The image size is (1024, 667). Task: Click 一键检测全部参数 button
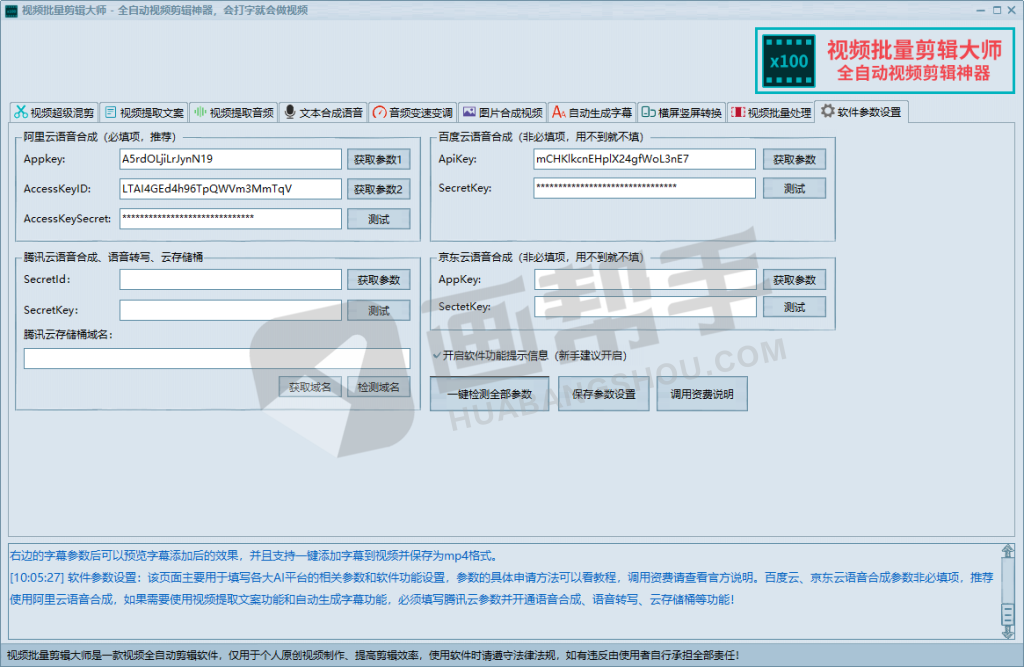pos(489,394)
